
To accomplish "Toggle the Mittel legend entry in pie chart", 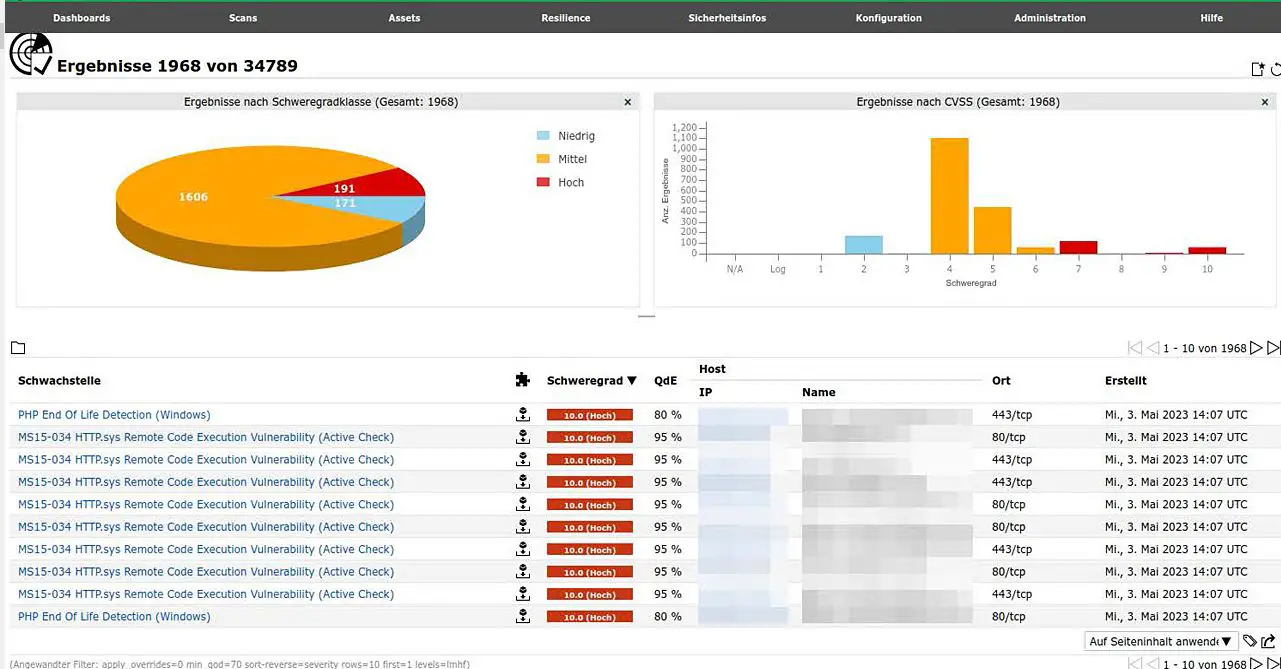I will point(571,159).
